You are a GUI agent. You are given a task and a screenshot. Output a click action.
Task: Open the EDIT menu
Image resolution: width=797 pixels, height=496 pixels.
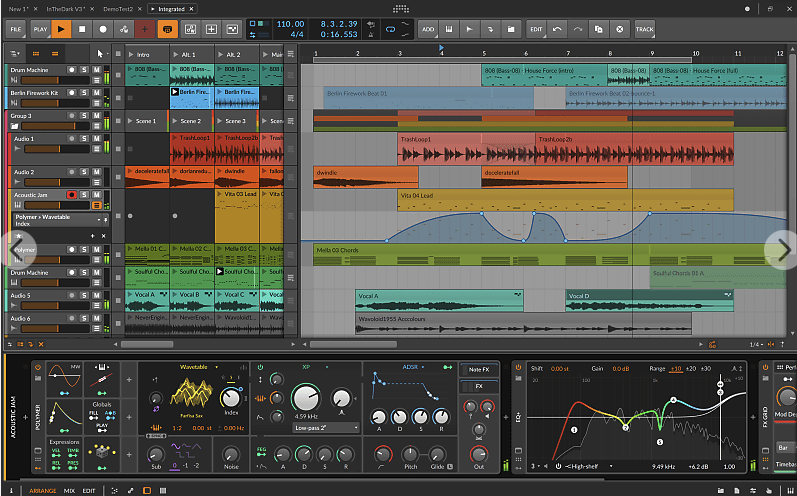point(536,29)
